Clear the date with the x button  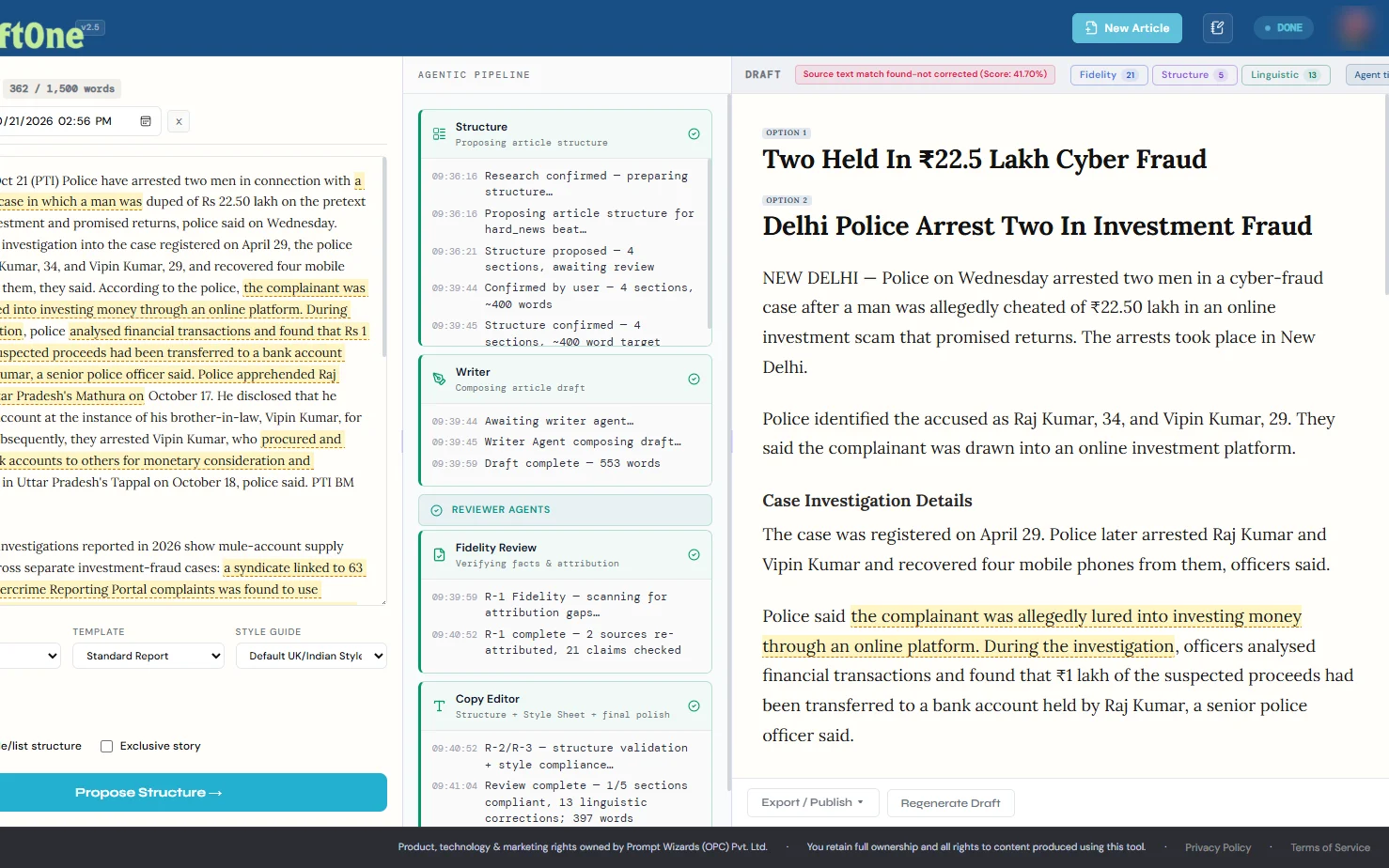click(x=179, y=121)
